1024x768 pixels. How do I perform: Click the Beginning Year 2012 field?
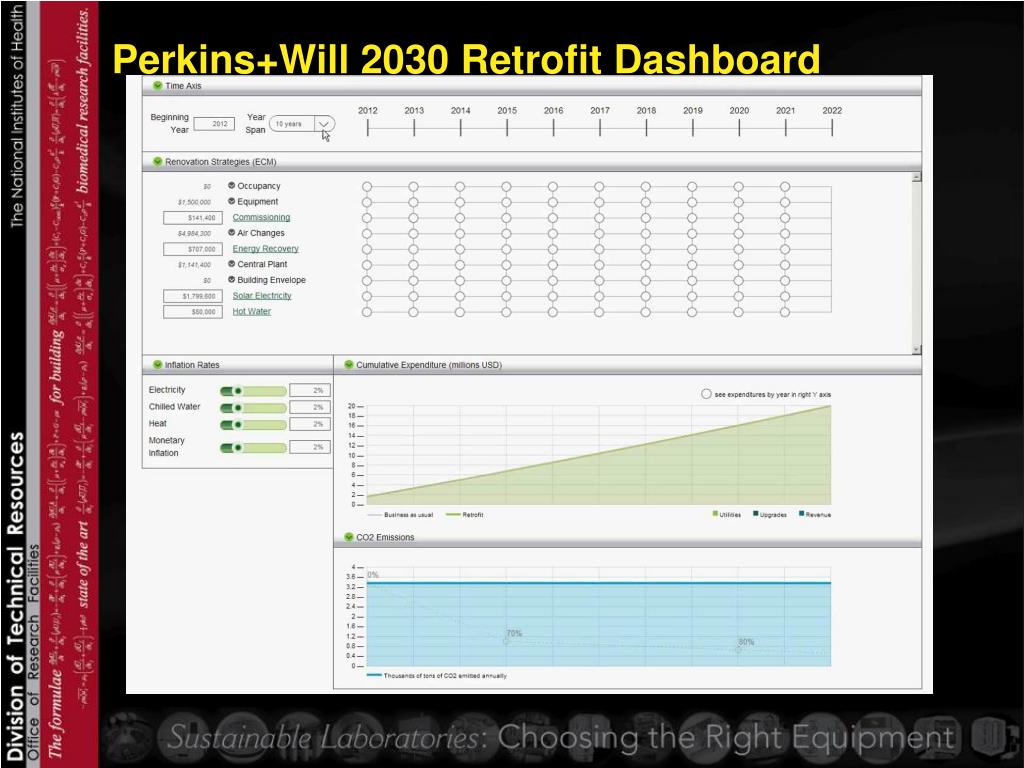point(214,123)
